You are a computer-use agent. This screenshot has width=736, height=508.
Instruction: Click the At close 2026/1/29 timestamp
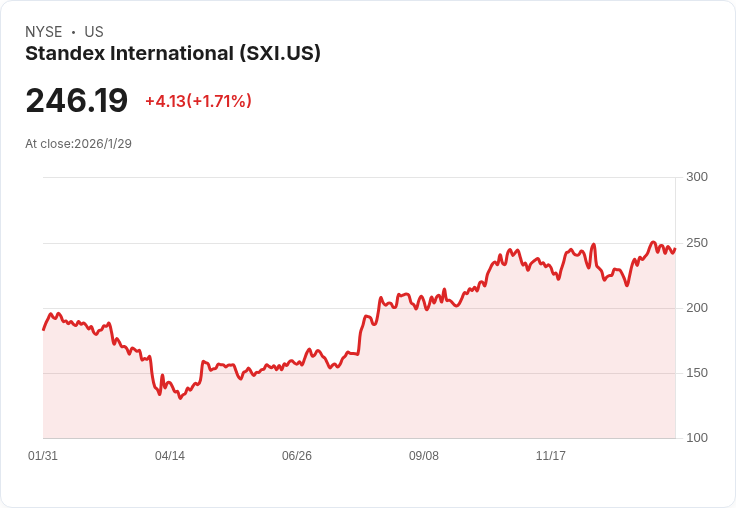tap(79, 143)
